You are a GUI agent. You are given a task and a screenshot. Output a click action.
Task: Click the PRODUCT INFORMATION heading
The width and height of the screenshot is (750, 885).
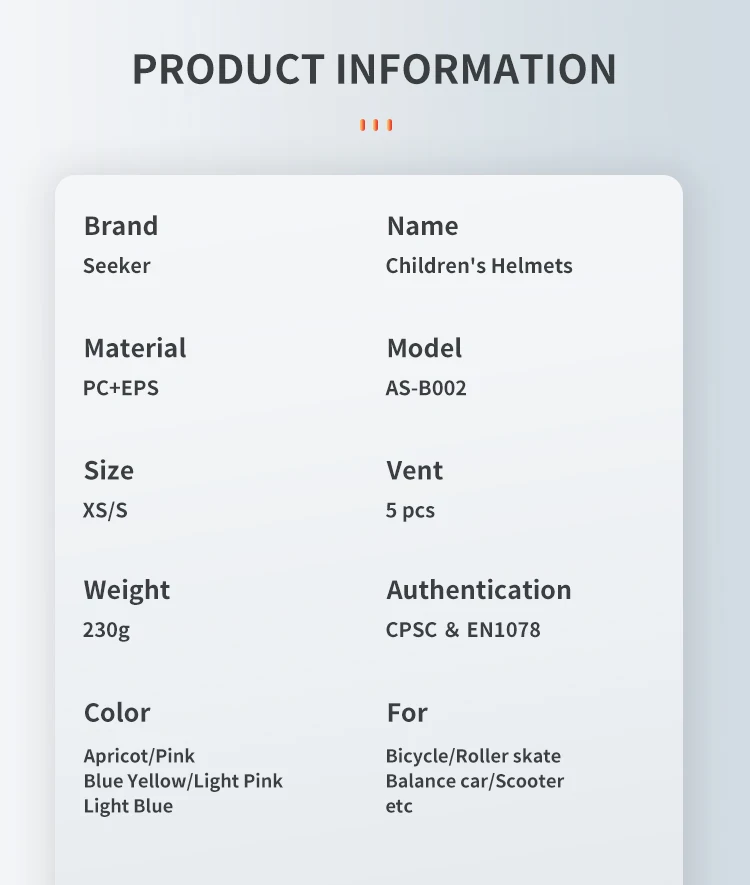click(374, 69)
